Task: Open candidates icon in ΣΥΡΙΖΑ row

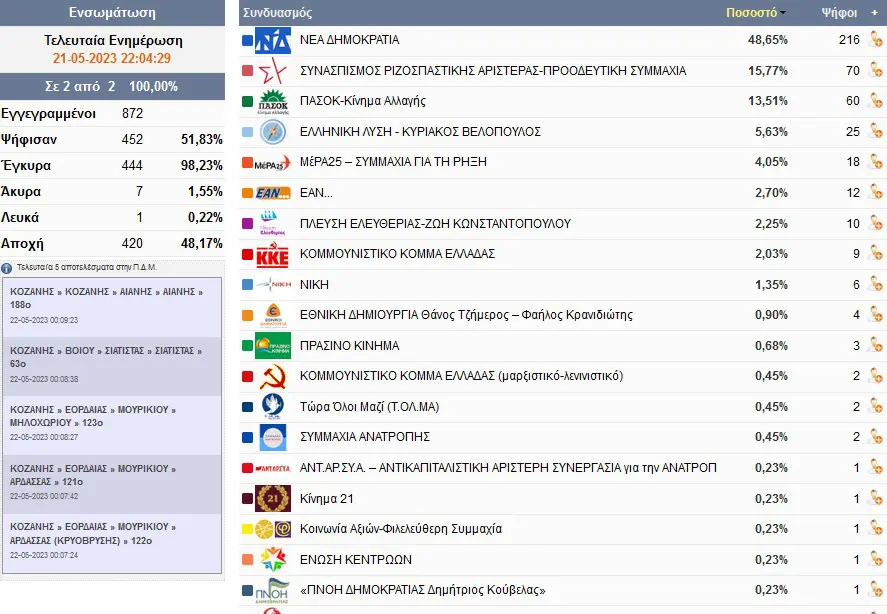Action: 876,70
